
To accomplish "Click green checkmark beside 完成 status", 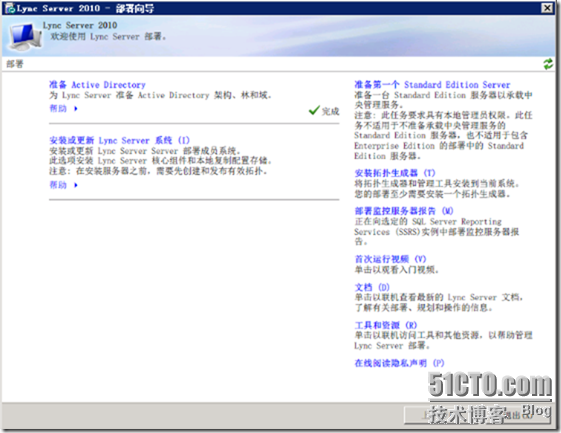I will coord(314,111).
